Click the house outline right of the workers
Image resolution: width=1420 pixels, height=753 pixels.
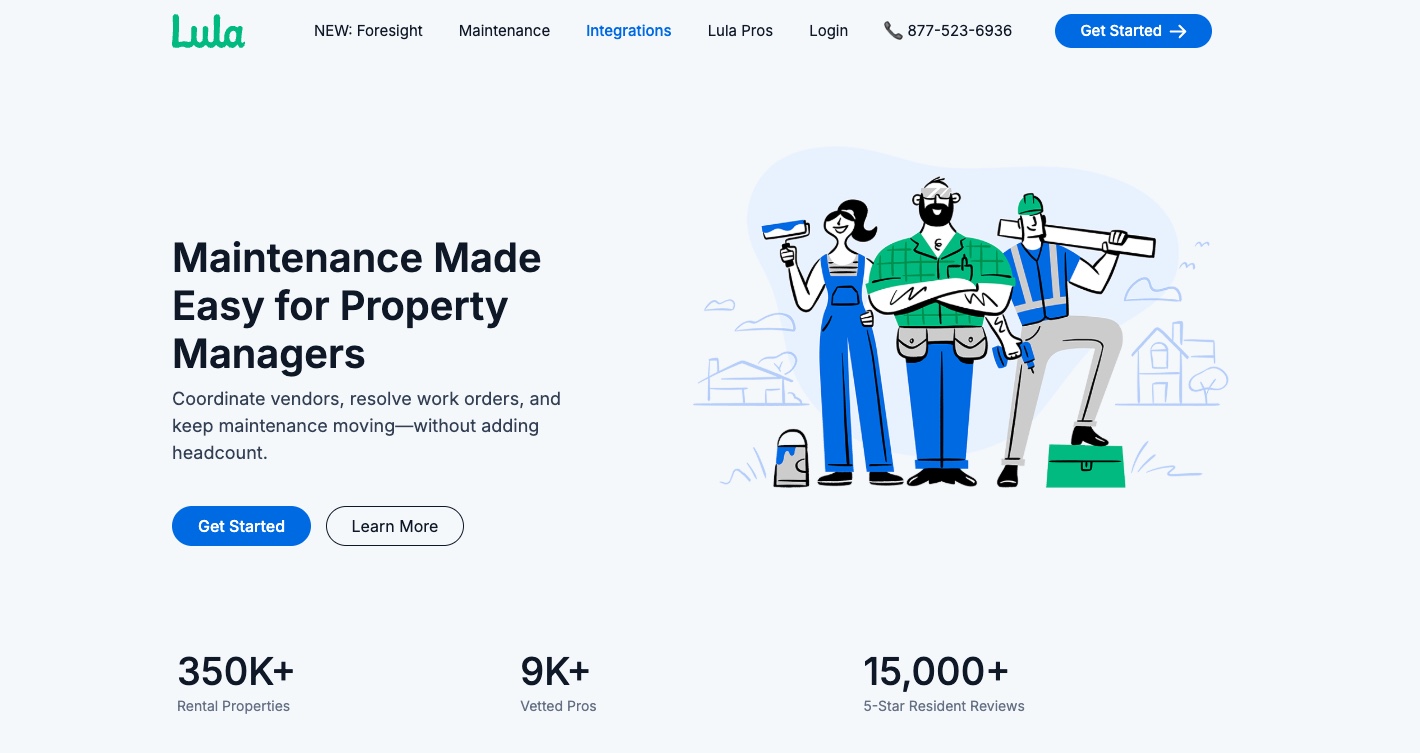tap(1161, 365)
